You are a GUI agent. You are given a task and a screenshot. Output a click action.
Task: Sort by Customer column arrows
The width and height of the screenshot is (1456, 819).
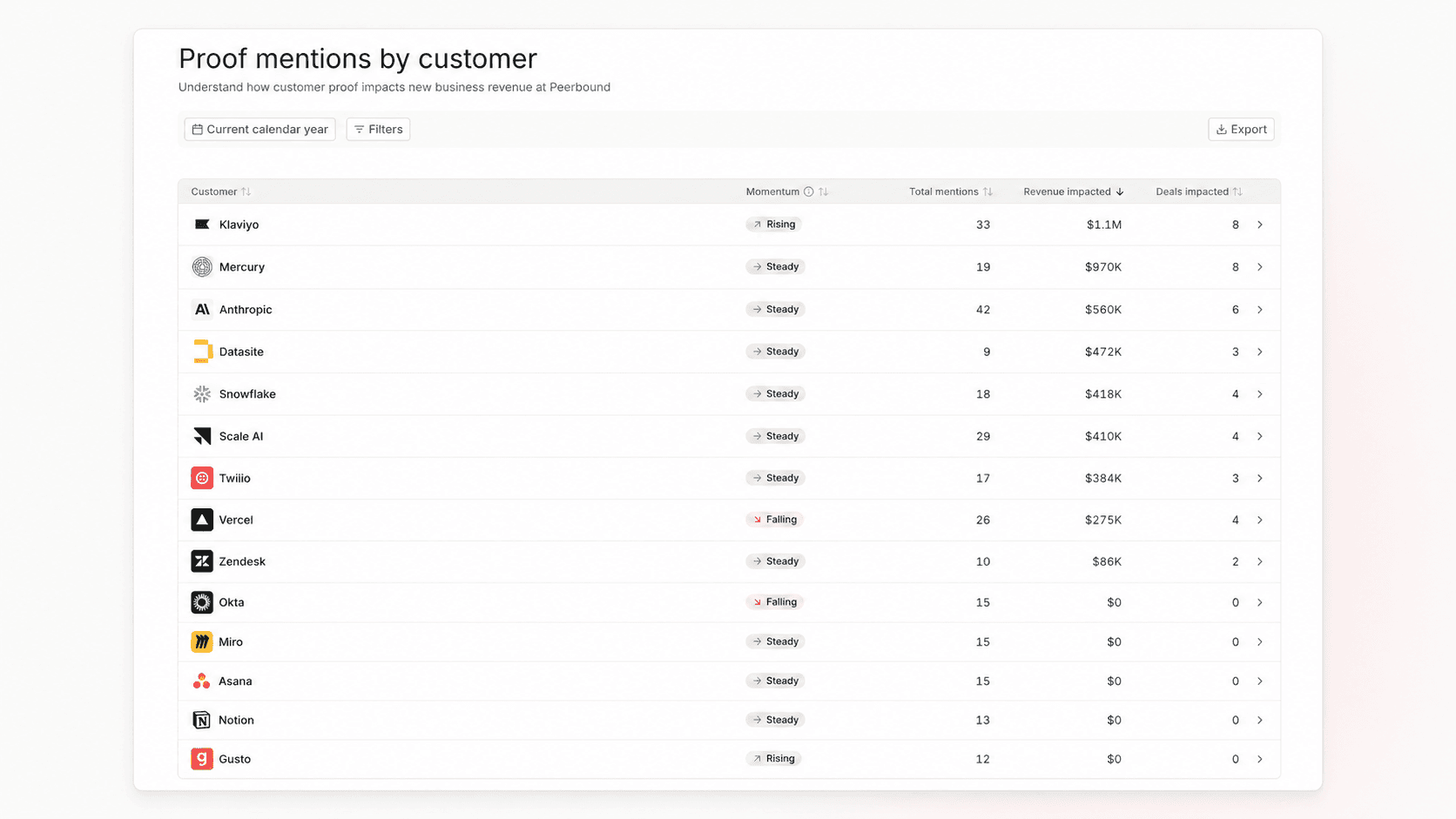click(246, 191)
